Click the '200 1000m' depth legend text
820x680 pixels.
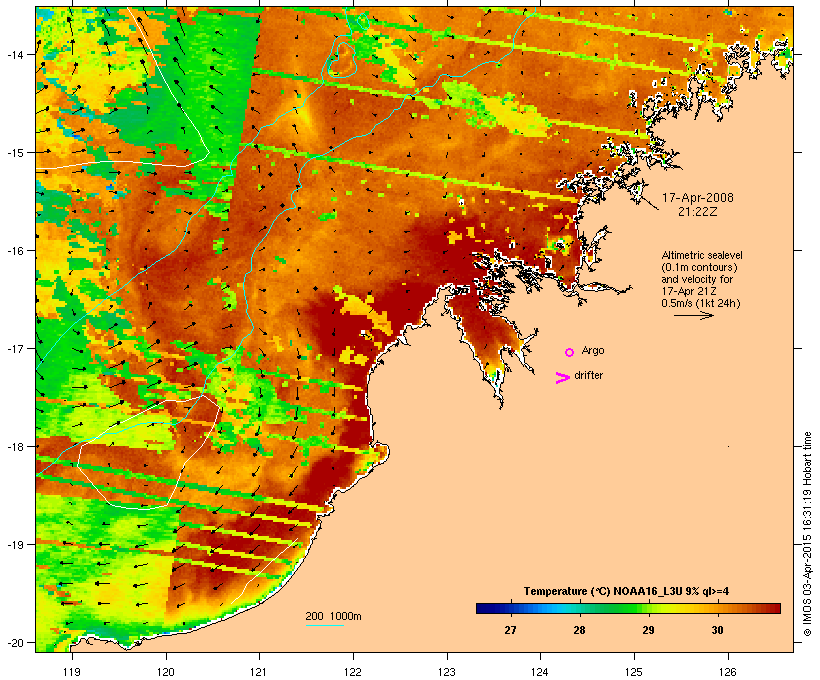click(x=333, y=616)
